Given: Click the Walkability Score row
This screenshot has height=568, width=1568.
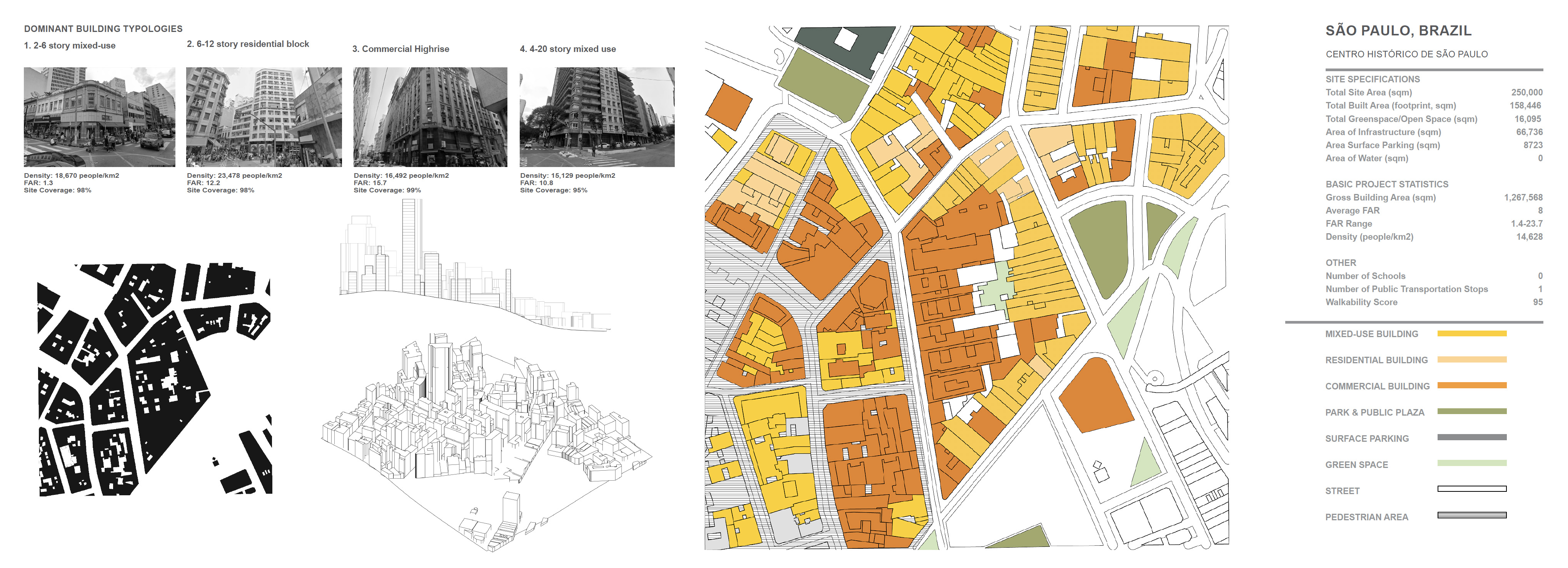Looking at the screenshot, I should point(1361,302).
